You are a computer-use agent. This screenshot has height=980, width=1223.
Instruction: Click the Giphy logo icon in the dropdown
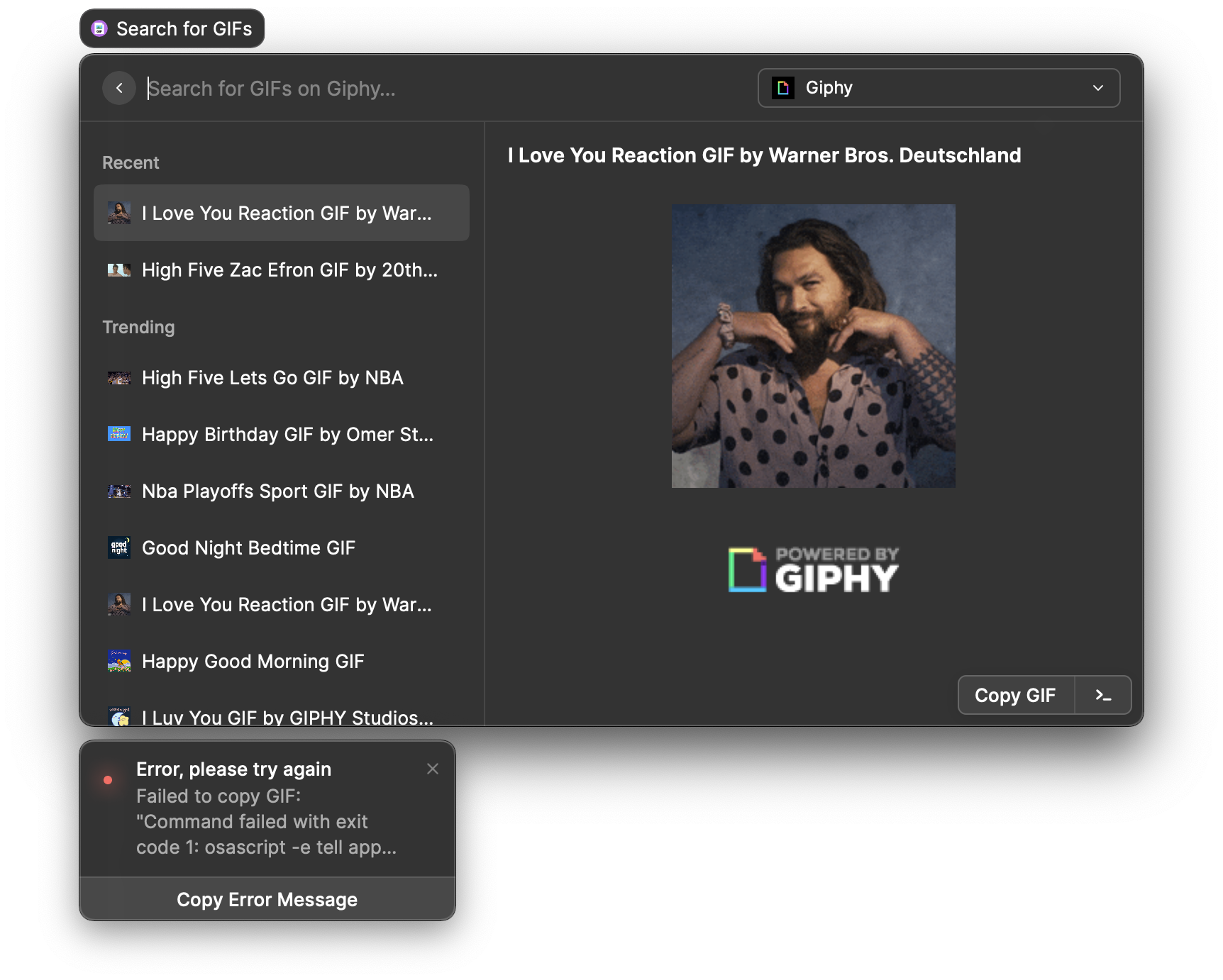pos(782,88)
